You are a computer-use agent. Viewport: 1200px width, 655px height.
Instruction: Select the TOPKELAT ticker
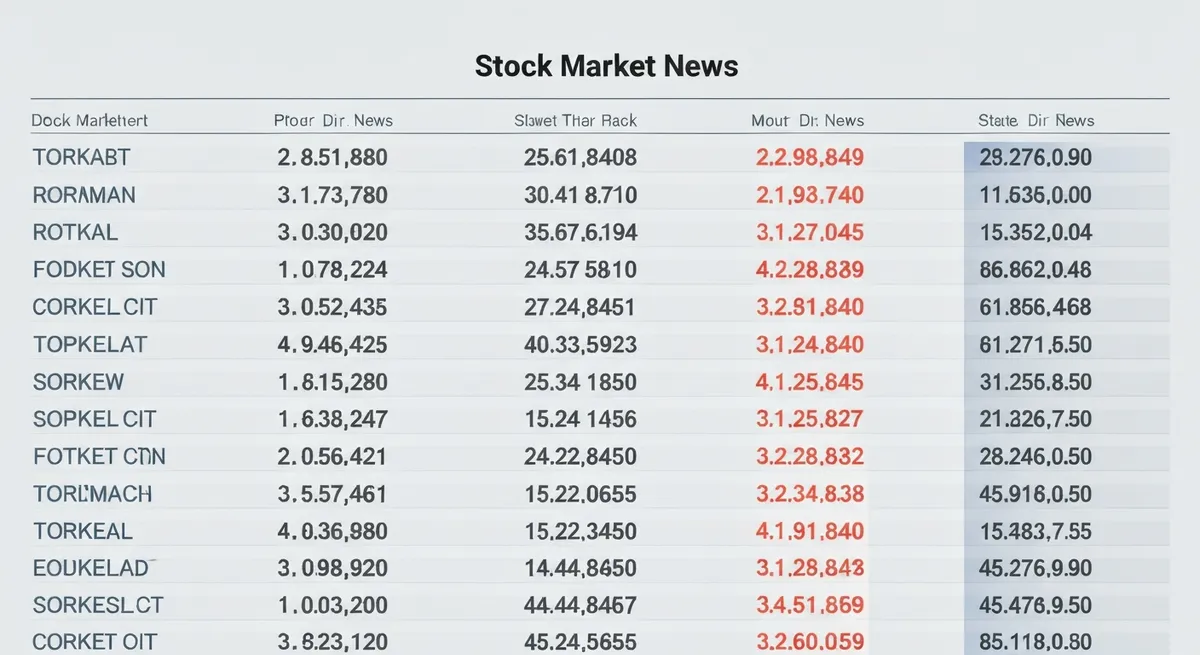[90, 345]
